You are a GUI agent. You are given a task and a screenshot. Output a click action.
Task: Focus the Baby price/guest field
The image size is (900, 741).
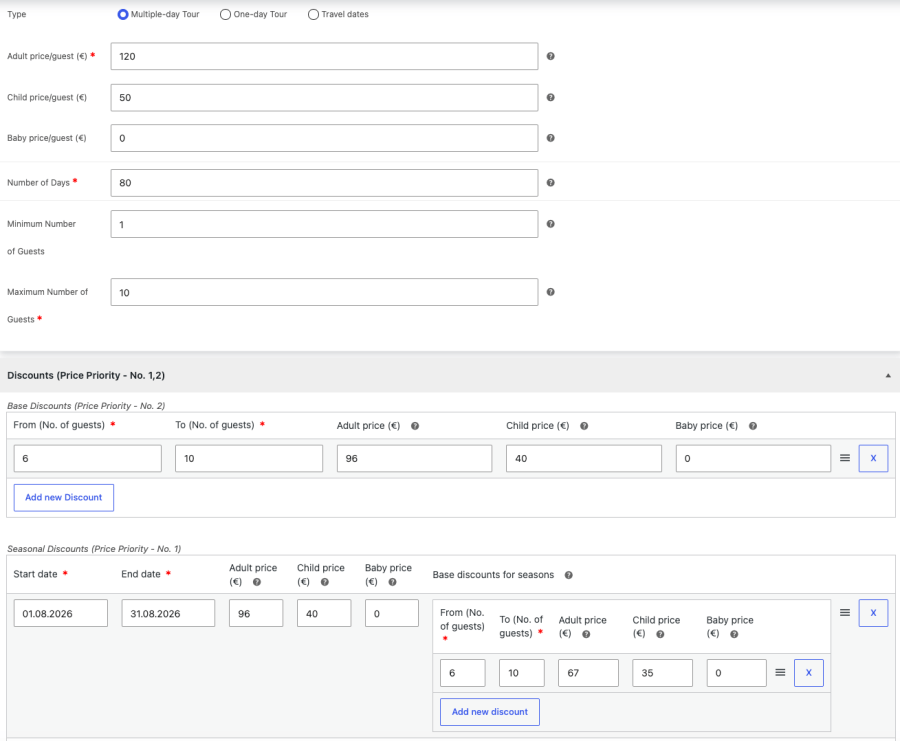[324, 138]
